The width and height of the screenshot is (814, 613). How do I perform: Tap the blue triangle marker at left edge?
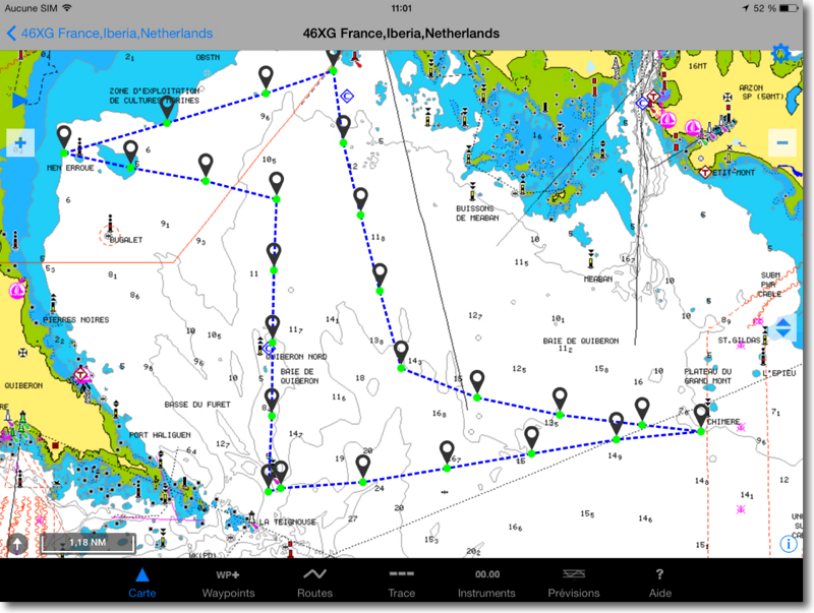click(x=19, y=100)
